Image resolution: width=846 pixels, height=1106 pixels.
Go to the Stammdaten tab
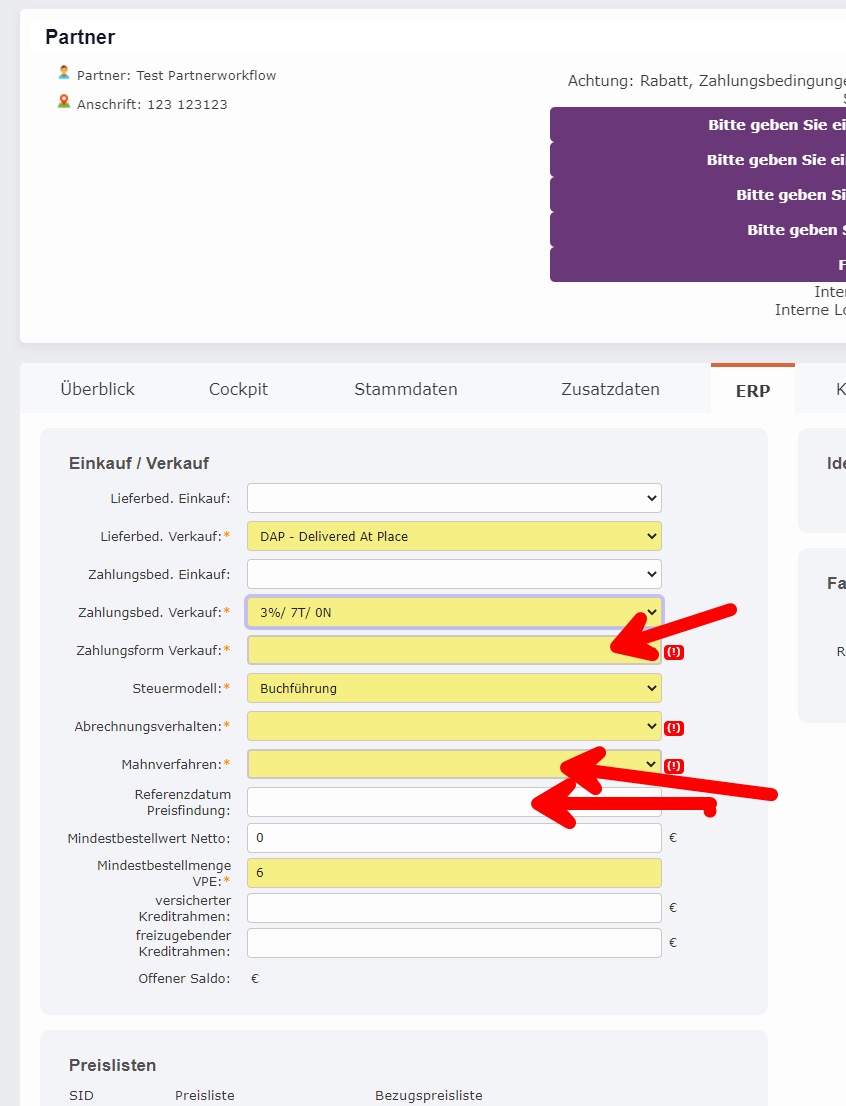[405, 389]
